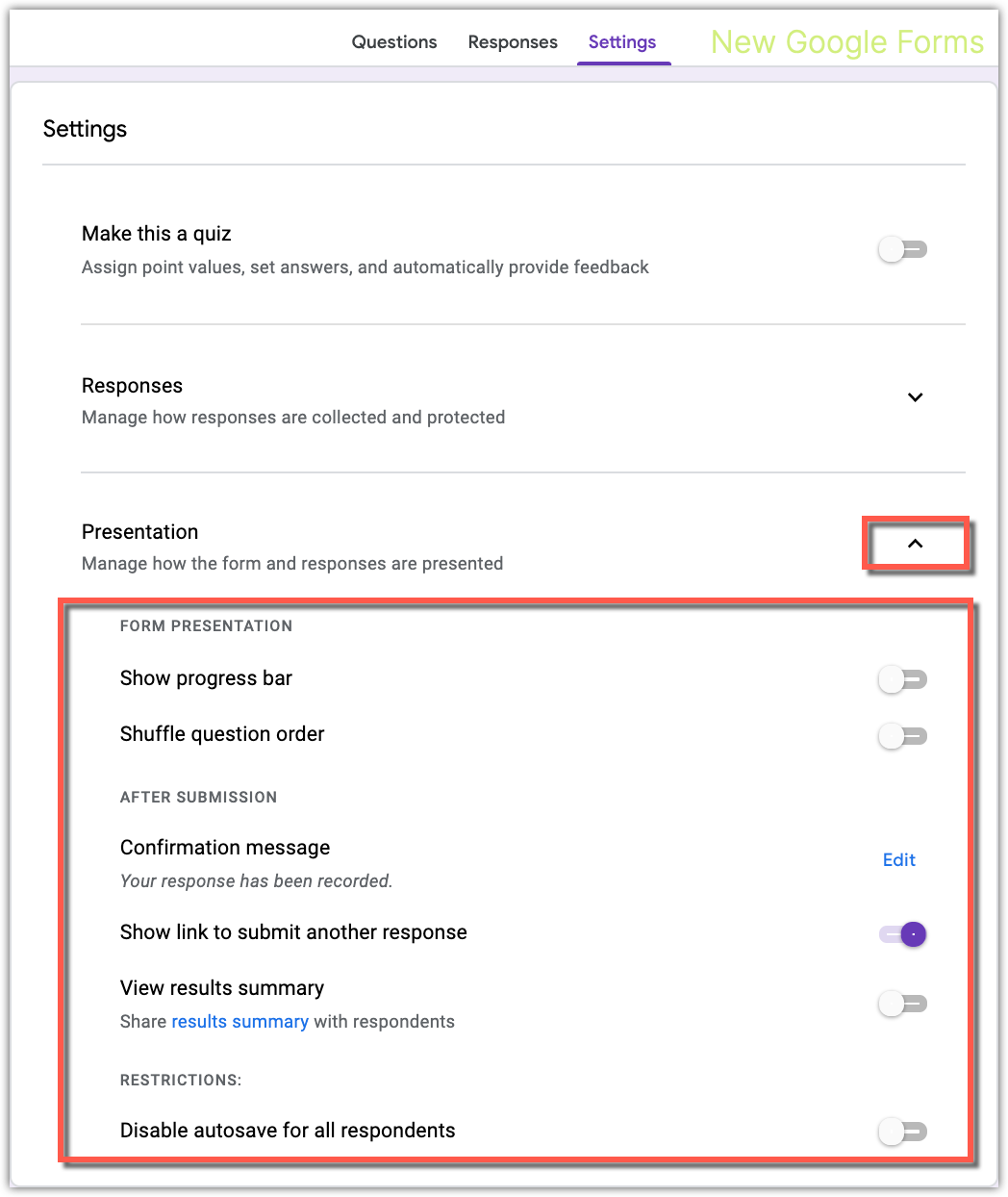Screen dimensions: 1008x1197
Task: Switch to the Questions tab
Action: click(x=393, y=41)
